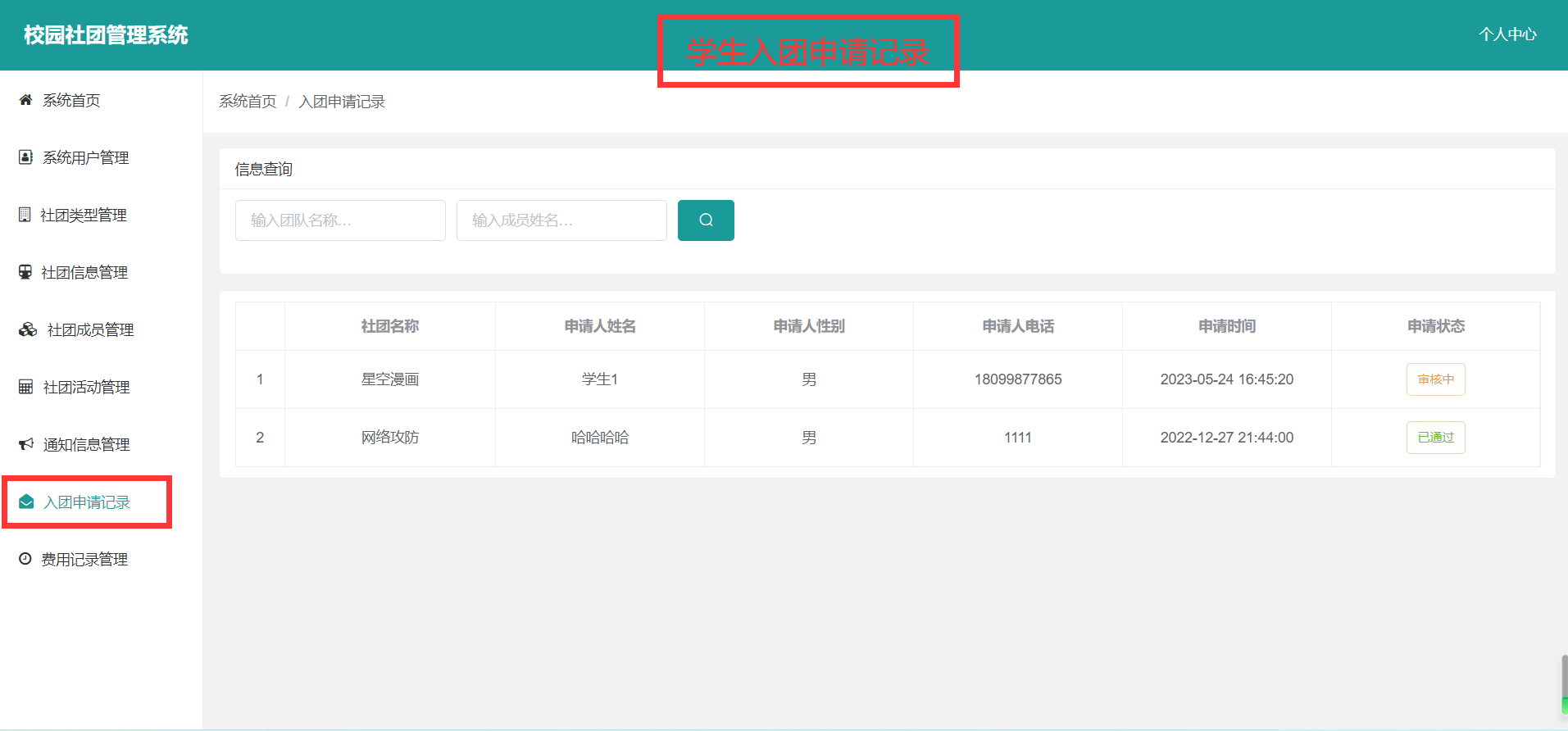Screen dimensions: 1568x731
Task: Click the cubes icon beside 社团成员管理
Action: tap(28, 329)
